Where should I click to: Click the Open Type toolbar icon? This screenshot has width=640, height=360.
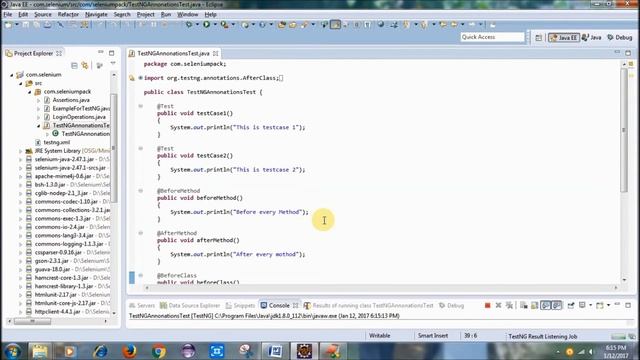(x=282, y=25)
